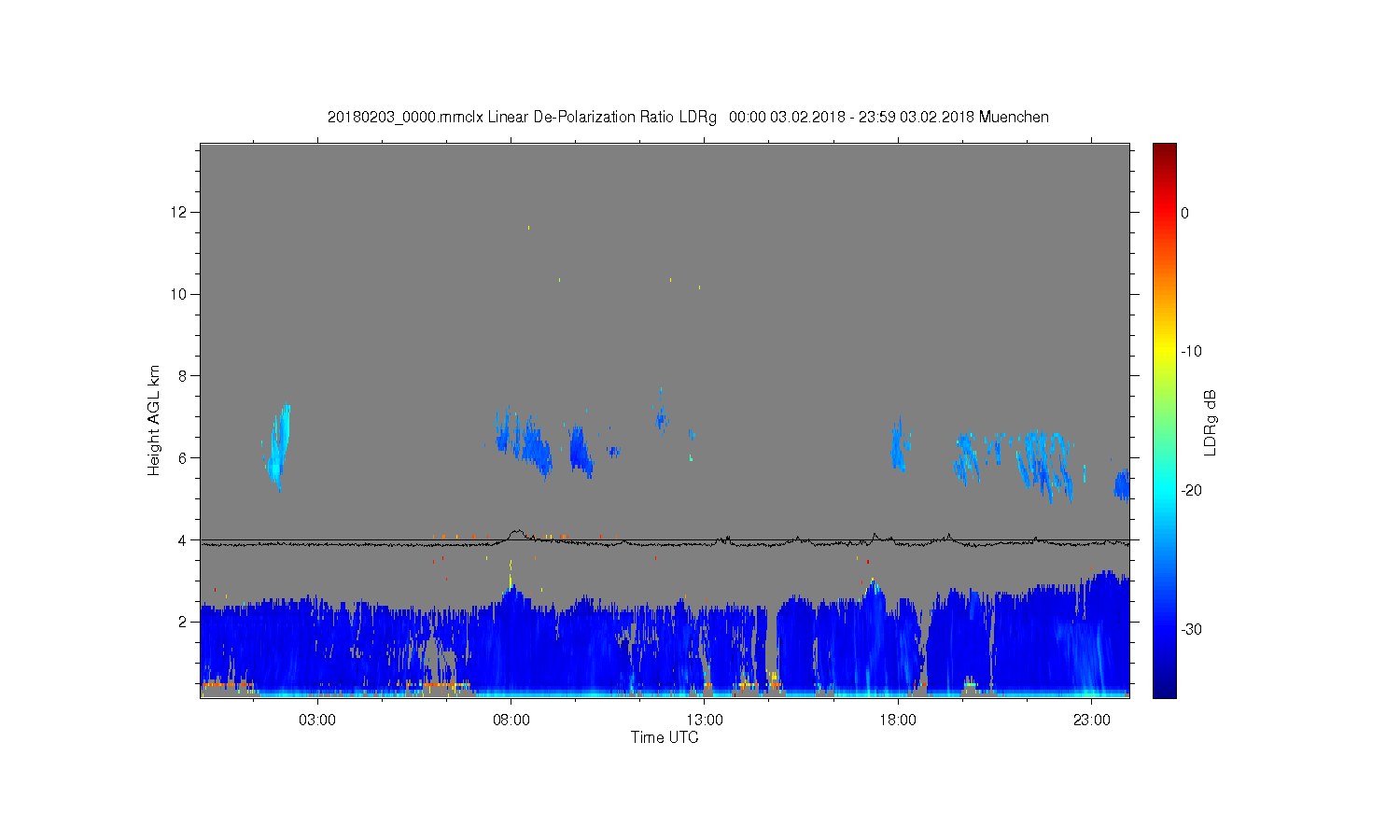Screen dimensions: 1400x840
Task: Click the height tick label 8
Action: 184,376
